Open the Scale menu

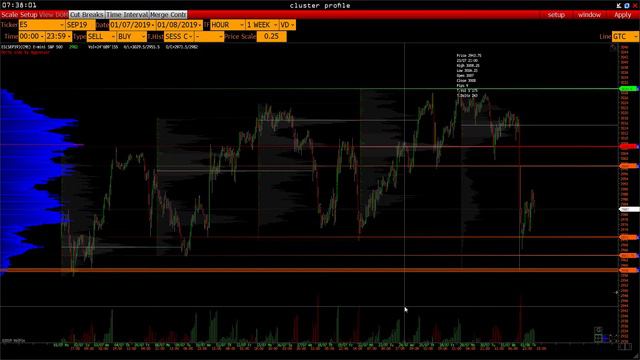point(9,15)
